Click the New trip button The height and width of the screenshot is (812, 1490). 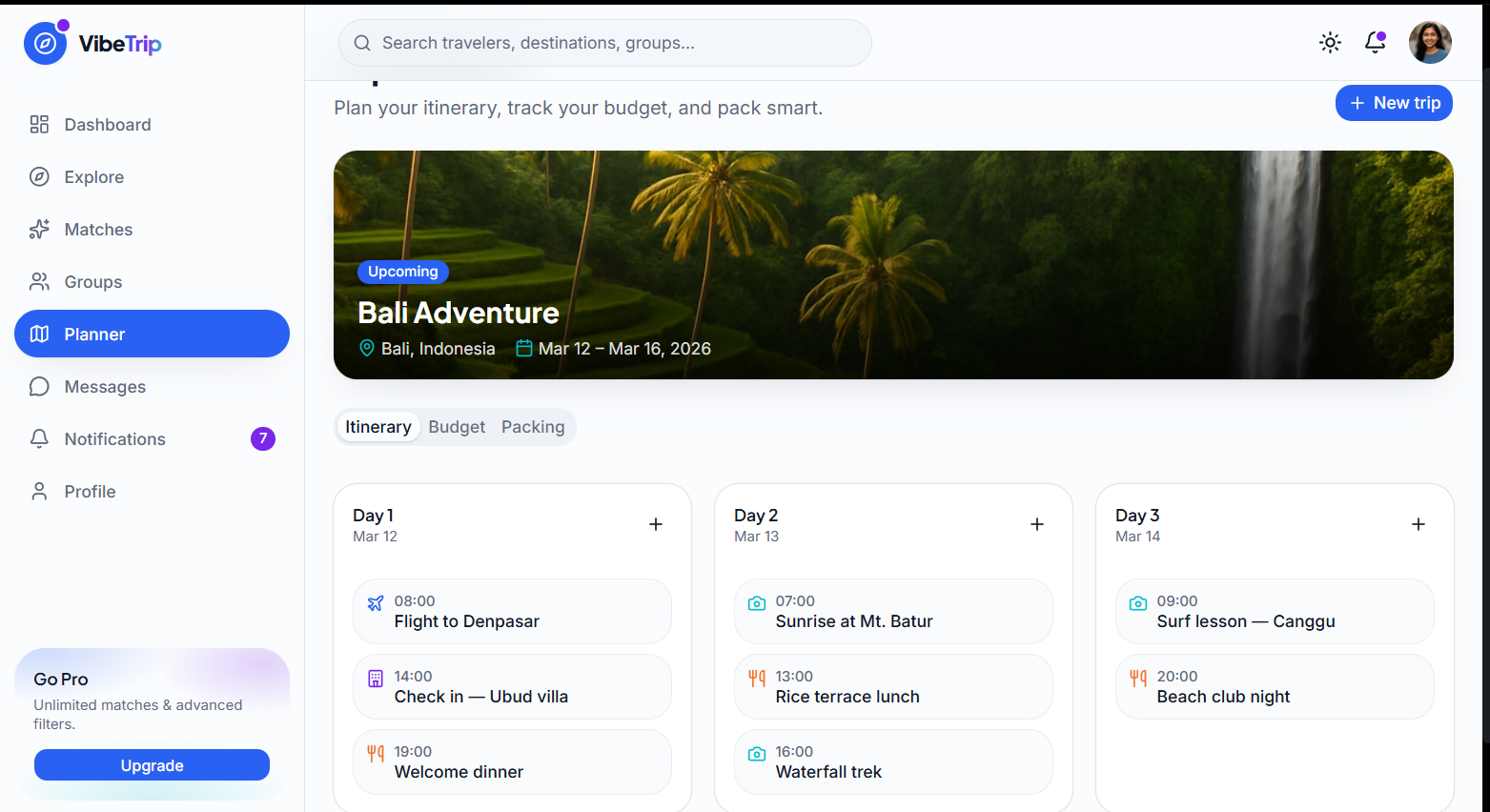pos(1394,103)
